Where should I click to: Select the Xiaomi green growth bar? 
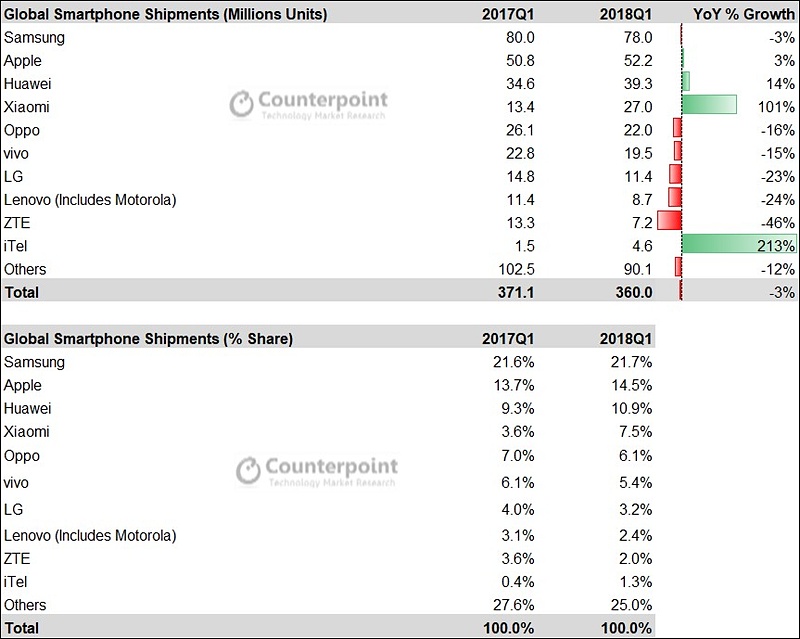point(709,105)
